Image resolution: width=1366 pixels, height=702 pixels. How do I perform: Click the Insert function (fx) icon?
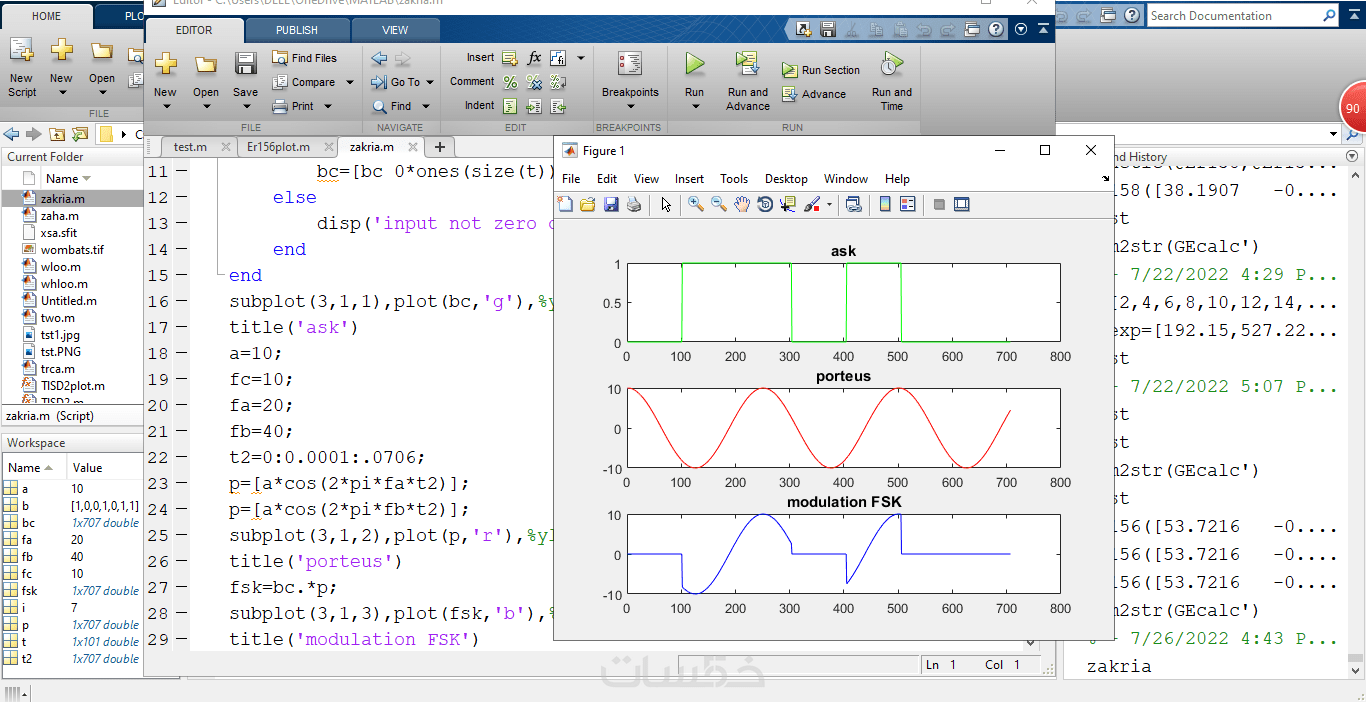534,58
